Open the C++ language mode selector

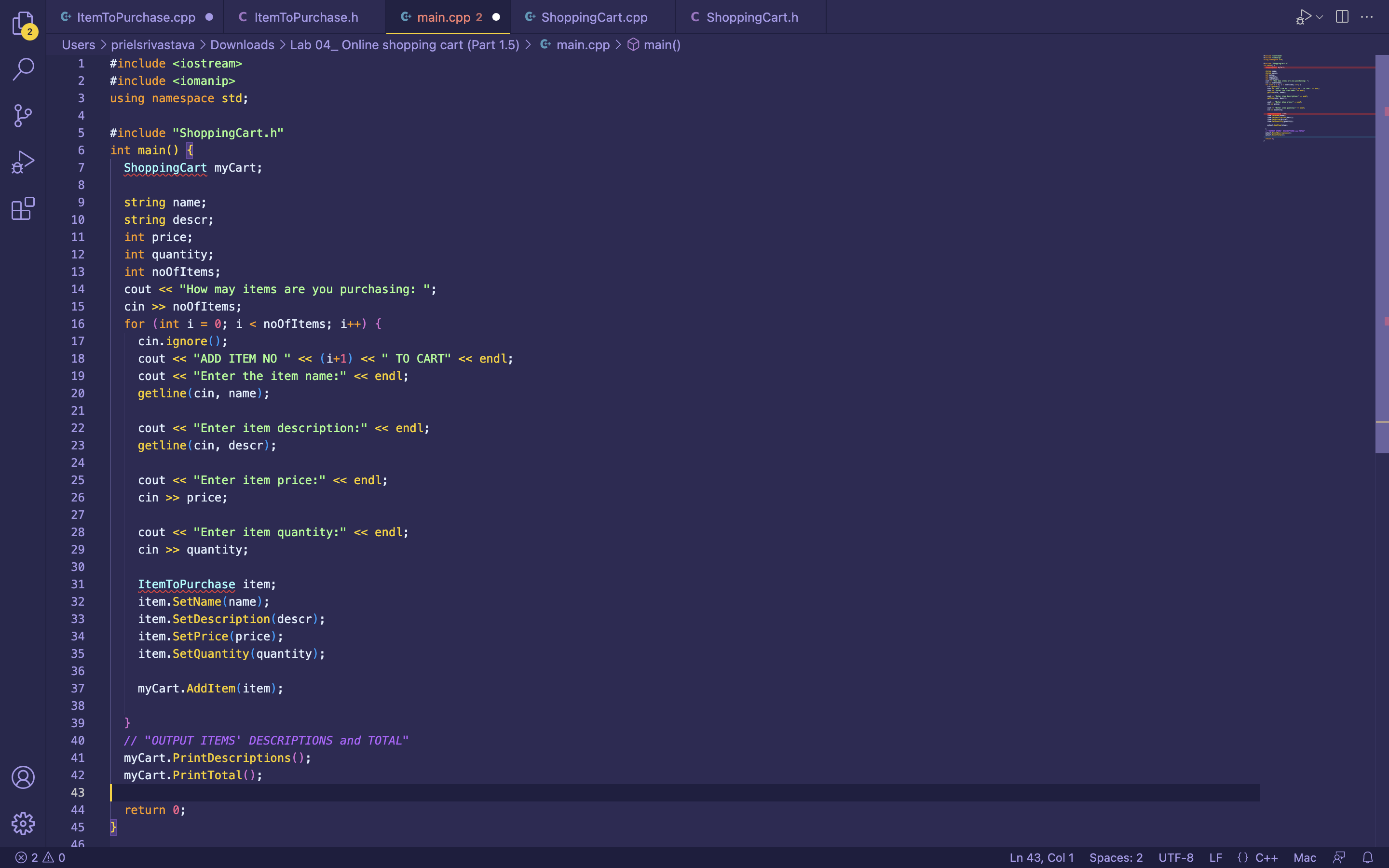click(1266, 857)
